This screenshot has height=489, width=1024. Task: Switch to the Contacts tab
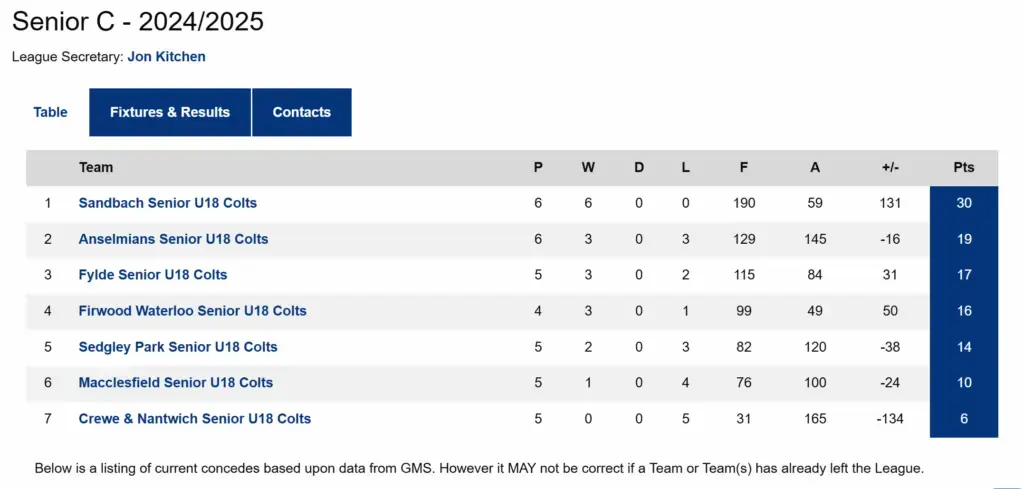301,112
